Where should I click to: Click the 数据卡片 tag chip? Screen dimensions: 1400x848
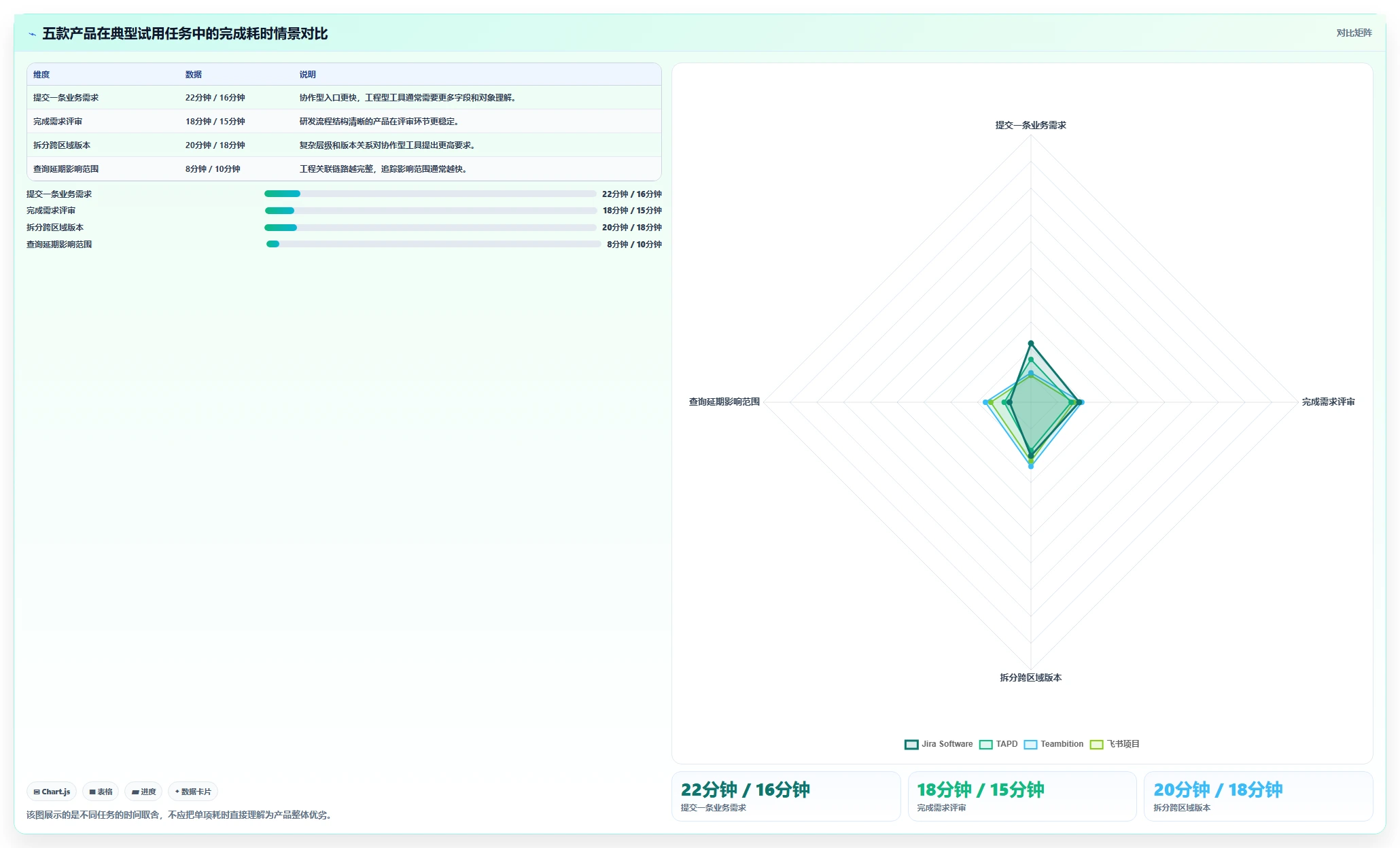pos(193,792)
